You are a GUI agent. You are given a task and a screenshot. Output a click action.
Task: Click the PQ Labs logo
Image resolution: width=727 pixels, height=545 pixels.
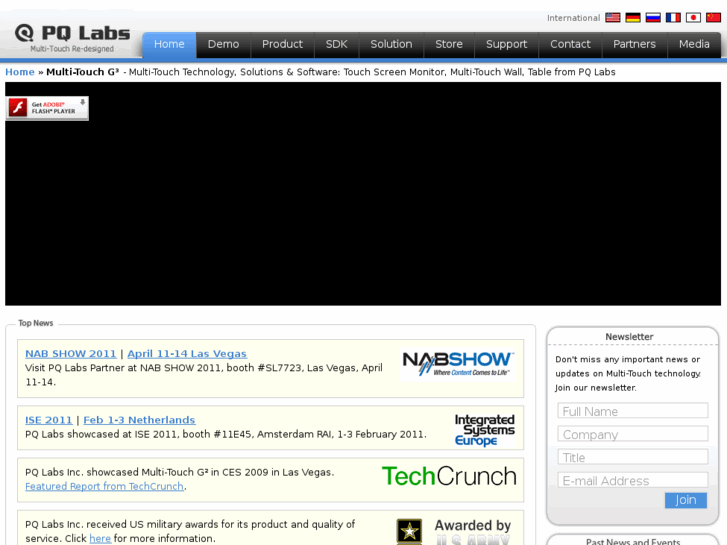[72, 38]
